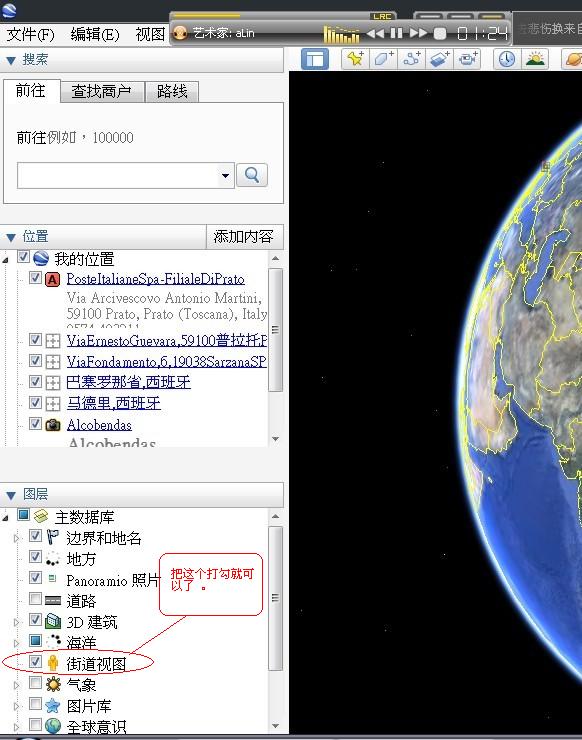Screen dimensions: 582x740
Task: Toggle the 街道视图 layer checkbox
Action: [35, 661]
